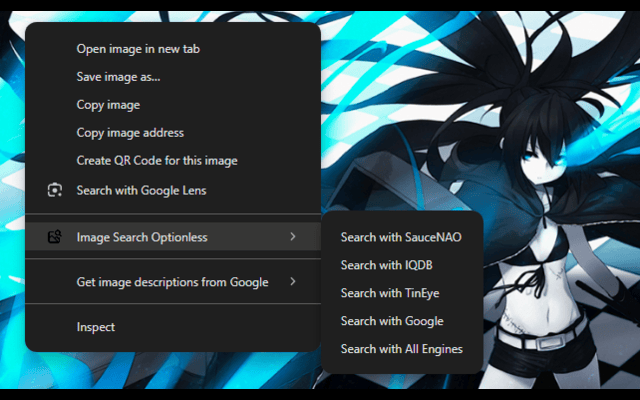640x400 pixels.
Task: Choose Create QR Code for this image
Action: coord(173,160)
